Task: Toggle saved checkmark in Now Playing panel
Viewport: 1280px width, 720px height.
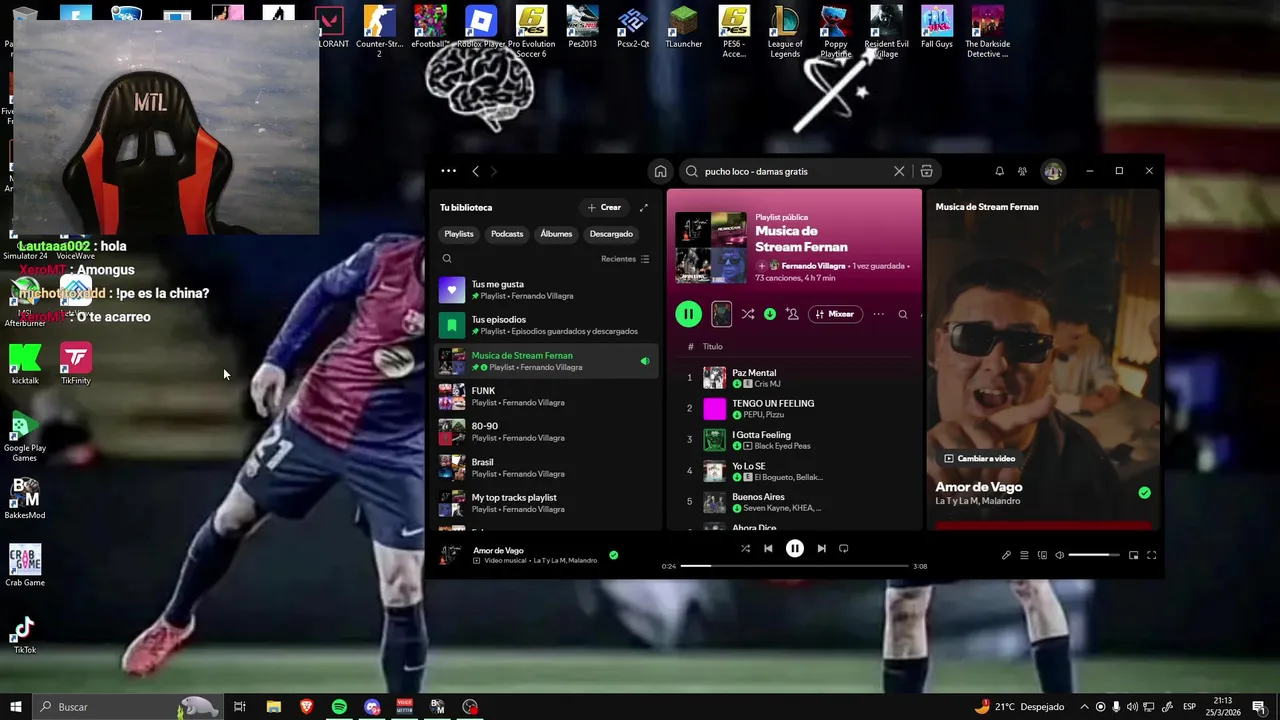Action: coord(1144,493)
